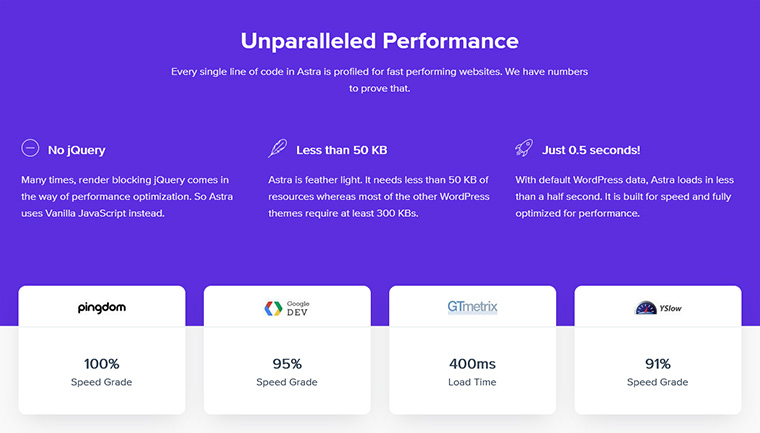Click the Load Time label under 400ms
The height and width of the screenshot is (433, 760).
[x=472, y=382]
